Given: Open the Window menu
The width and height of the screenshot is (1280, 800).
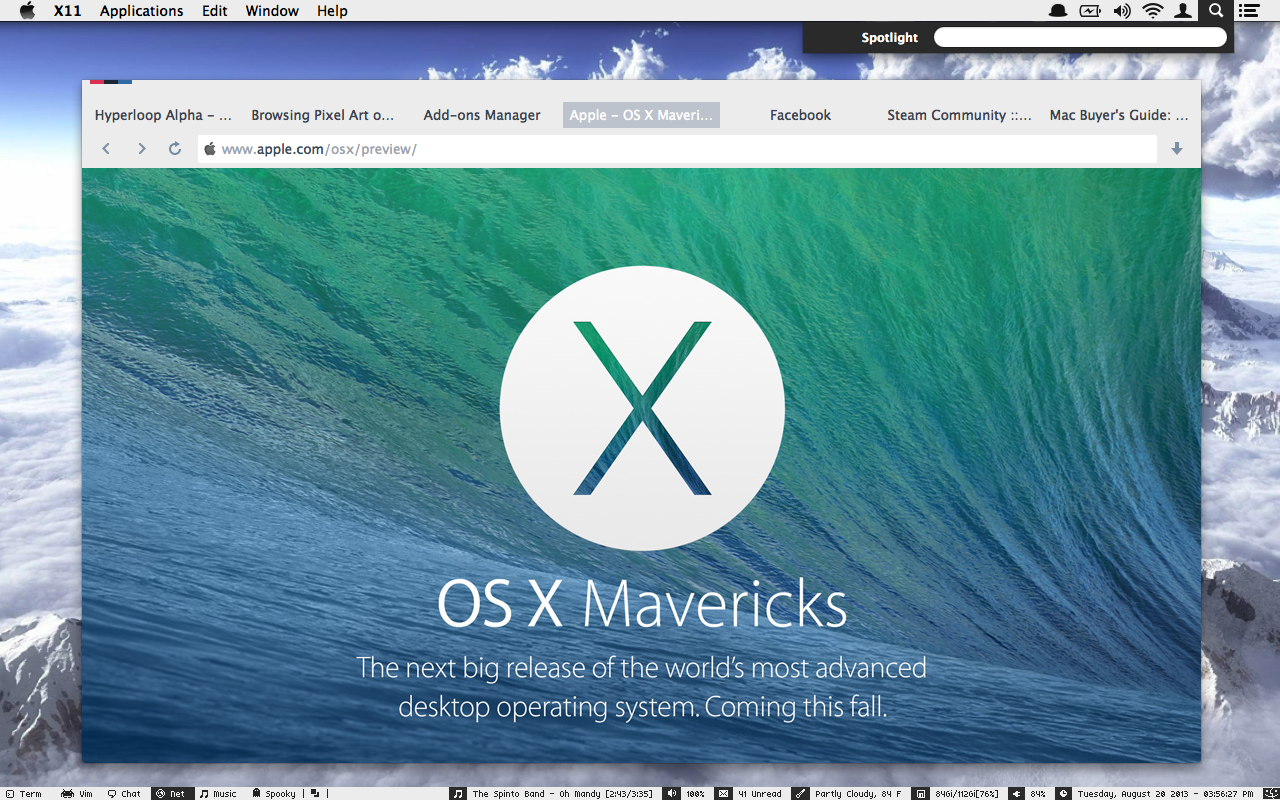Looking at the screenshot, I should point(272,11).
